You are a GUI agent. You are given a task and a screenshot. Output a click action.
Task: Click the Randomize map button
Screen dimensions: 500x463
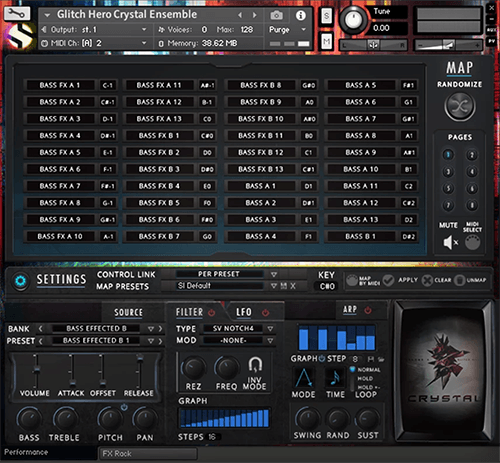[x=460, y=106]
